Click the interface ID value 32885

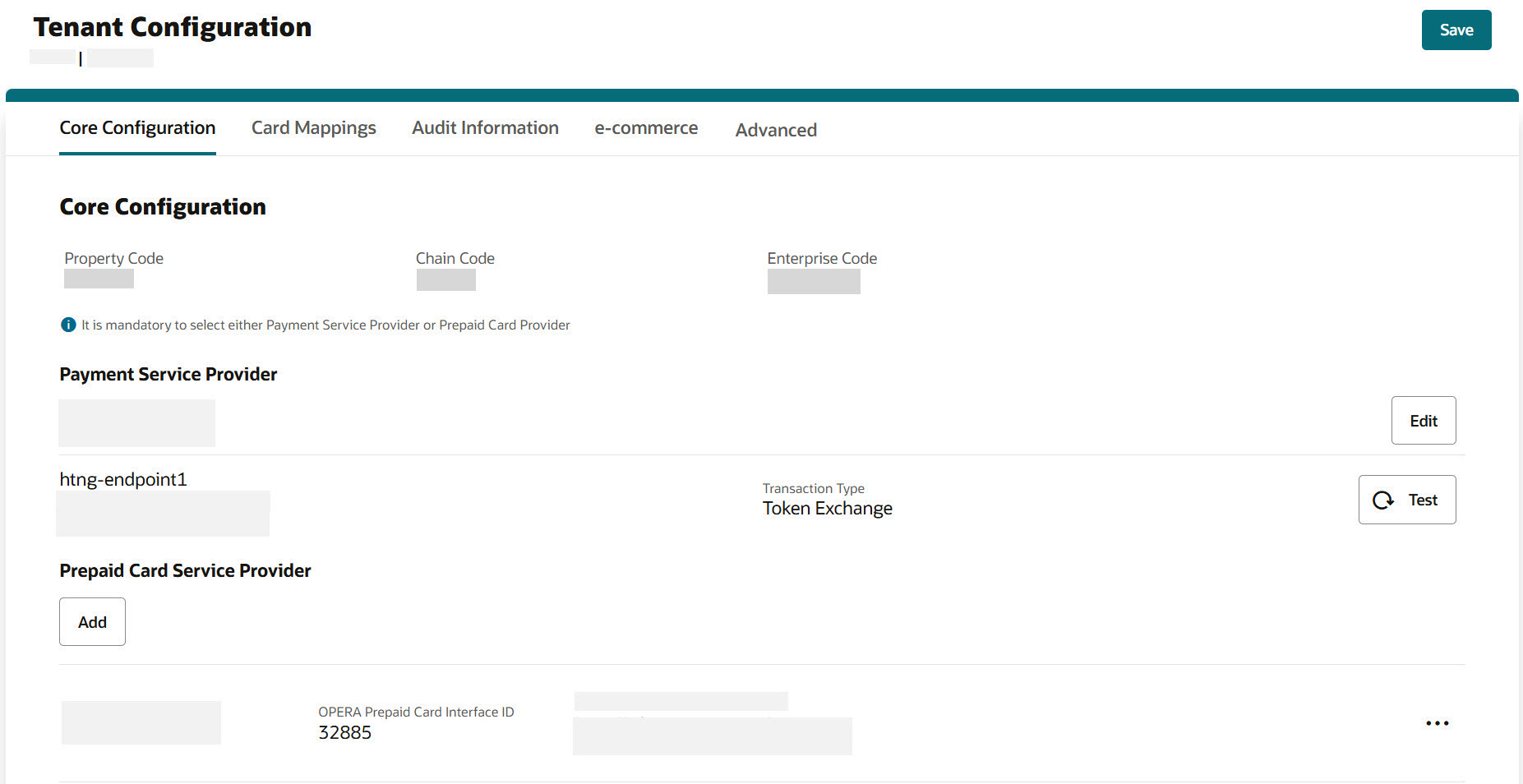tap(344, 732)
